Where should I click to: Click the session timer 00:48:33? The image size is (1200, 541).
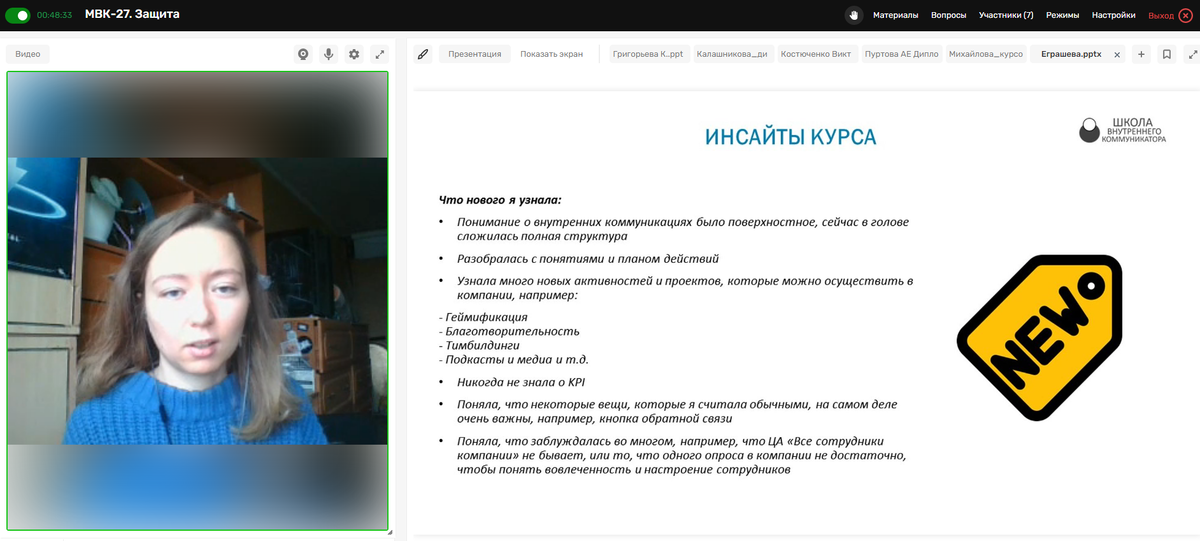pyautogui.click(x=54, y=15)
